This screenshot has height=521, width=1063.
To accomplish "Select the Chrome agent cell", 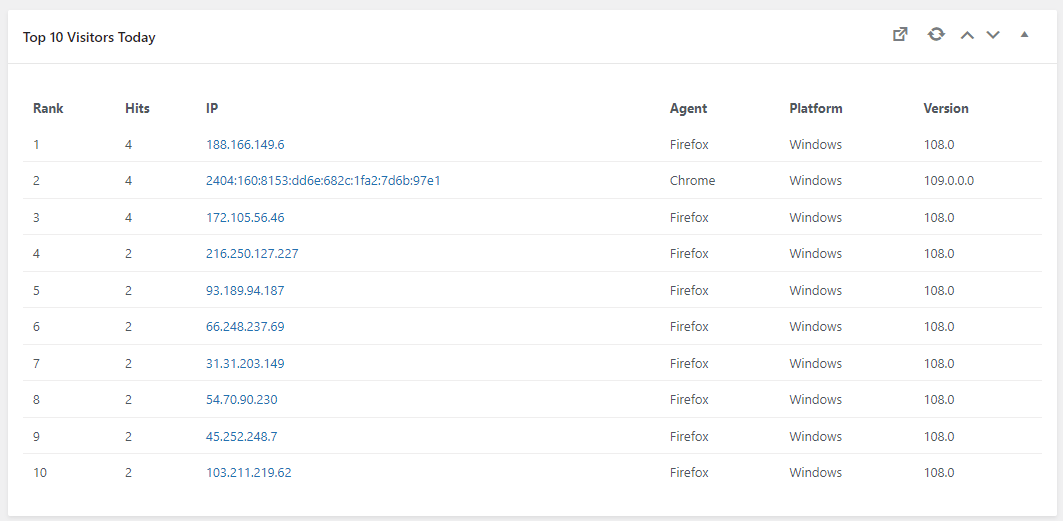I will tap(692, 181).
